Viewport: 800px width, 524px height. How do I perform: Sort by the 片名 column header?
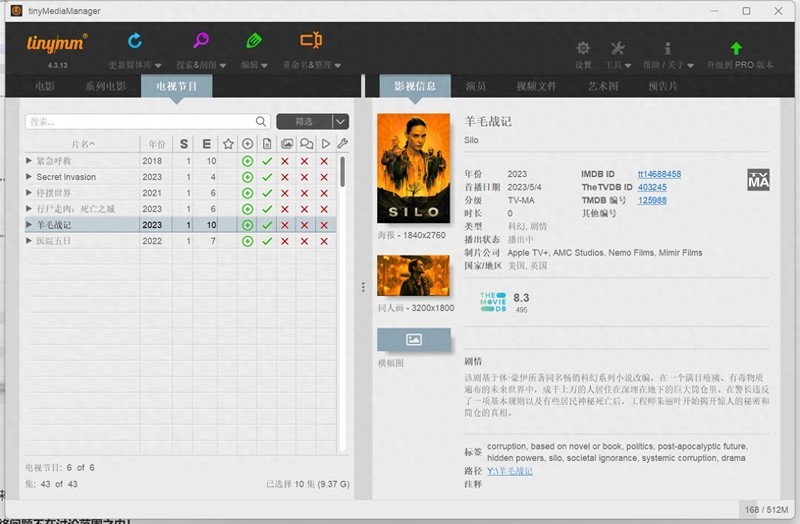83,144
